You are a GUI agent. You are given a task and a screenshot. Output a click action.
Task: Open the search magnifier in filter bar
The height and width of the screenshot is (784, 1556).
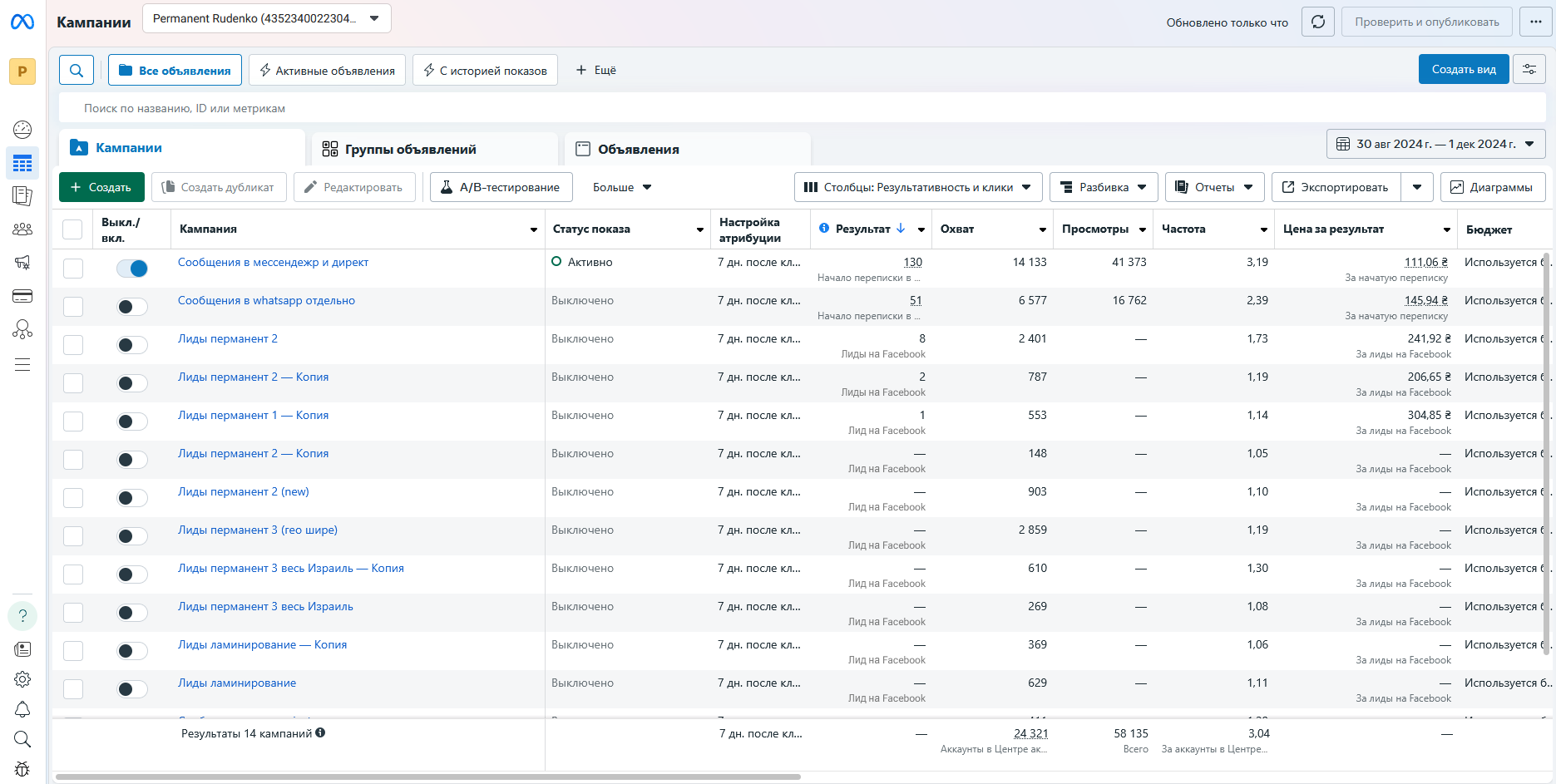pyautogui.click(x=77, y=71)
